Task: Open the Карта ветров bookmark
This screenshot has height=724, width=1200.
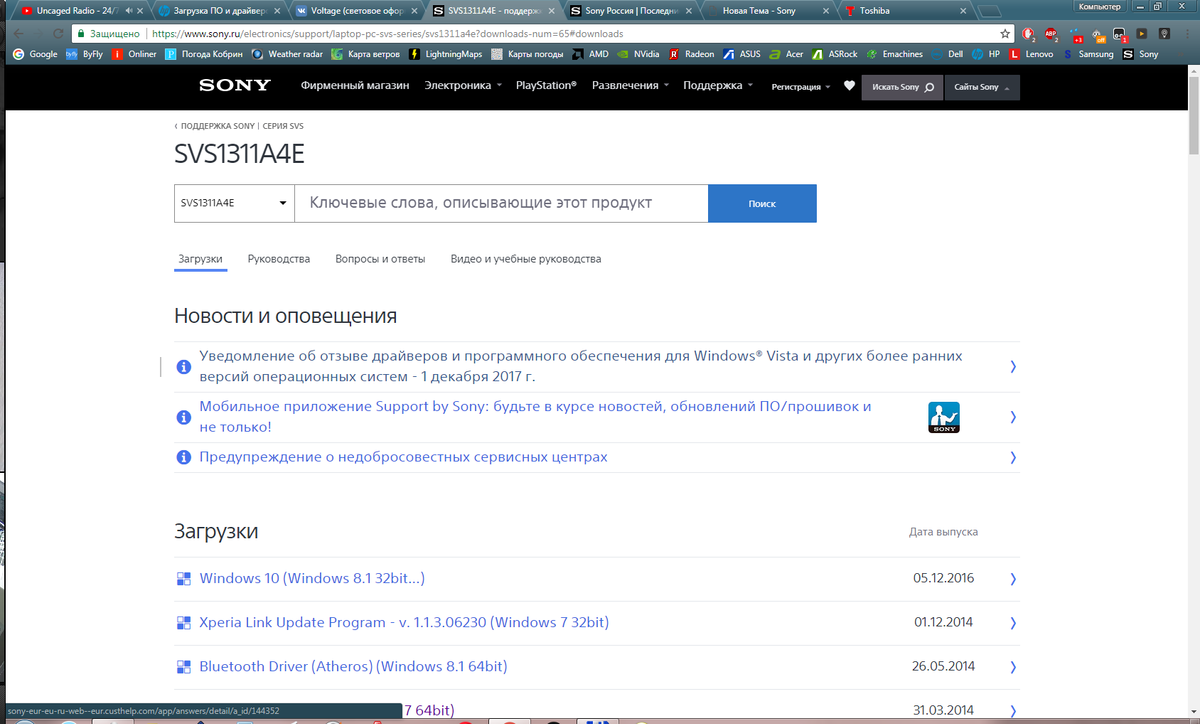Action: click(366, 54)
